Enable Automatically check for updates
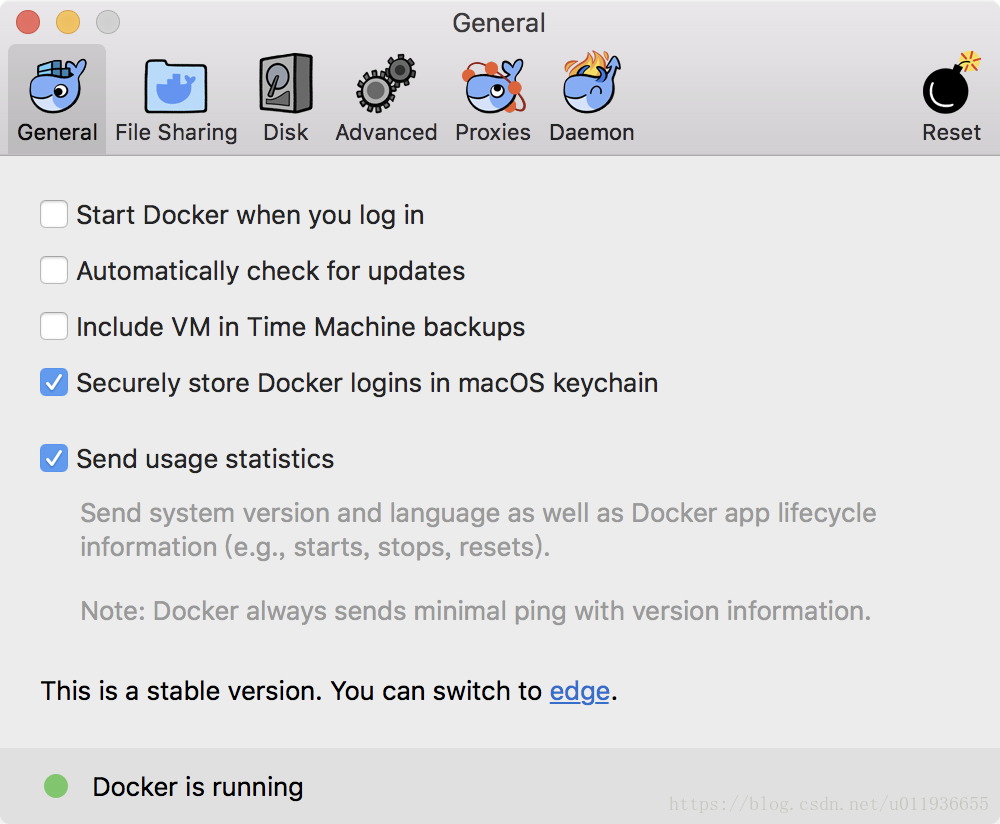Screen dimensions: 1000x824 click(54, 270)
